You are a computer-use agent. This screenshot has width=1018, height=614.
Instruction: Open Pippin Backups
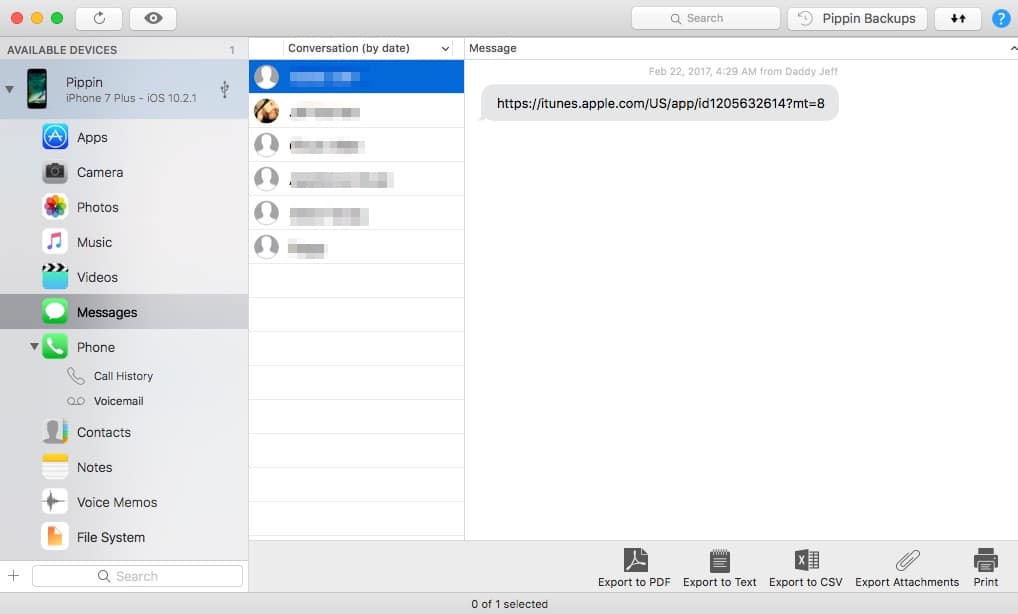[x=857, y=18]
